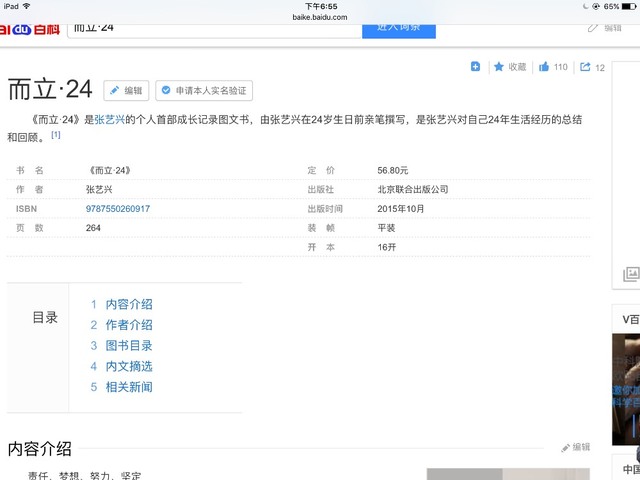Click the top-right pencil 编辑 link
640x480 pixels.
pos(605,28)
